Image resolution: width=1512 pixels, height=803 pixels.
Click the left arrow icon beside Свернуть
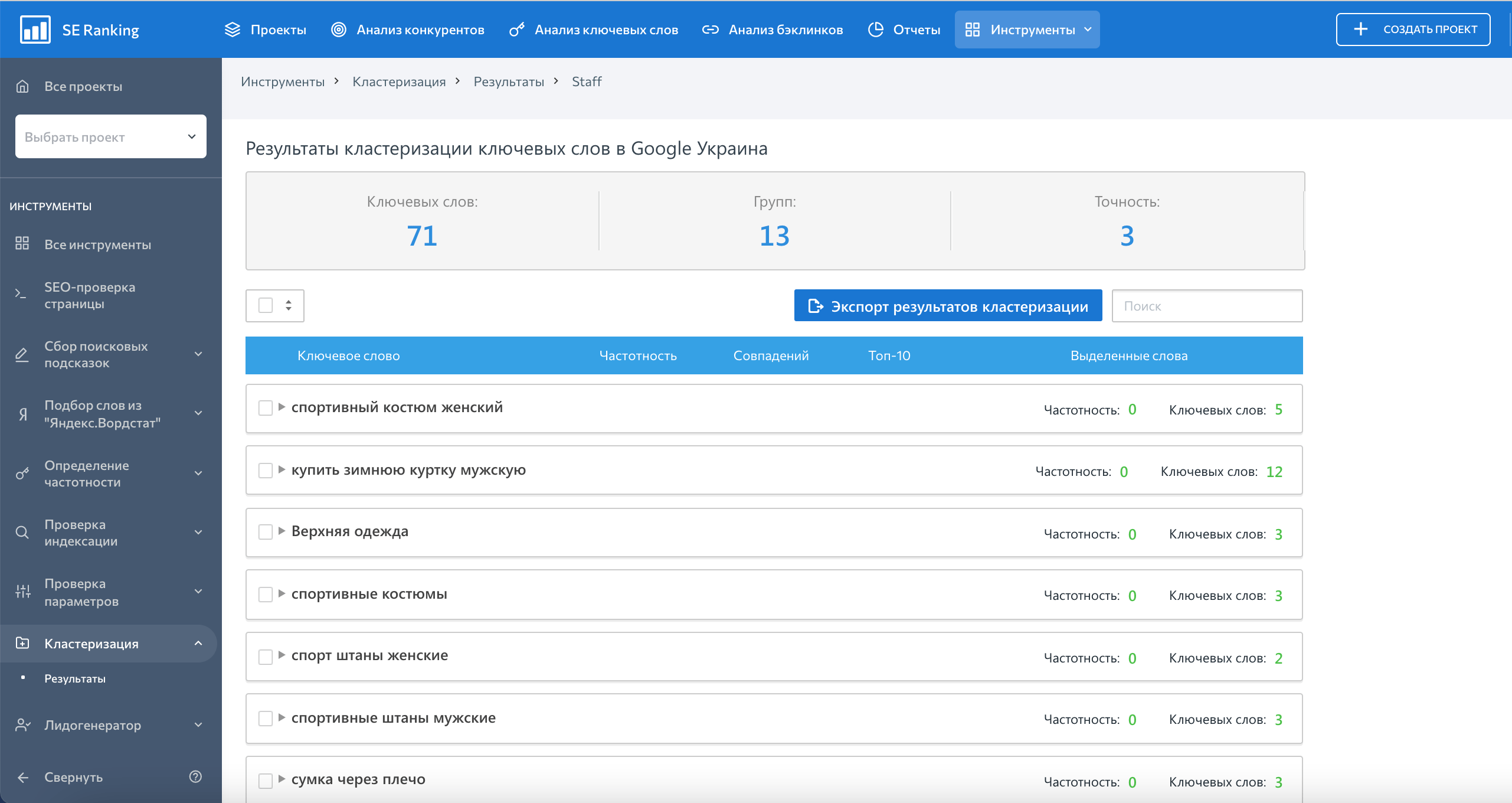coord(23,778)
